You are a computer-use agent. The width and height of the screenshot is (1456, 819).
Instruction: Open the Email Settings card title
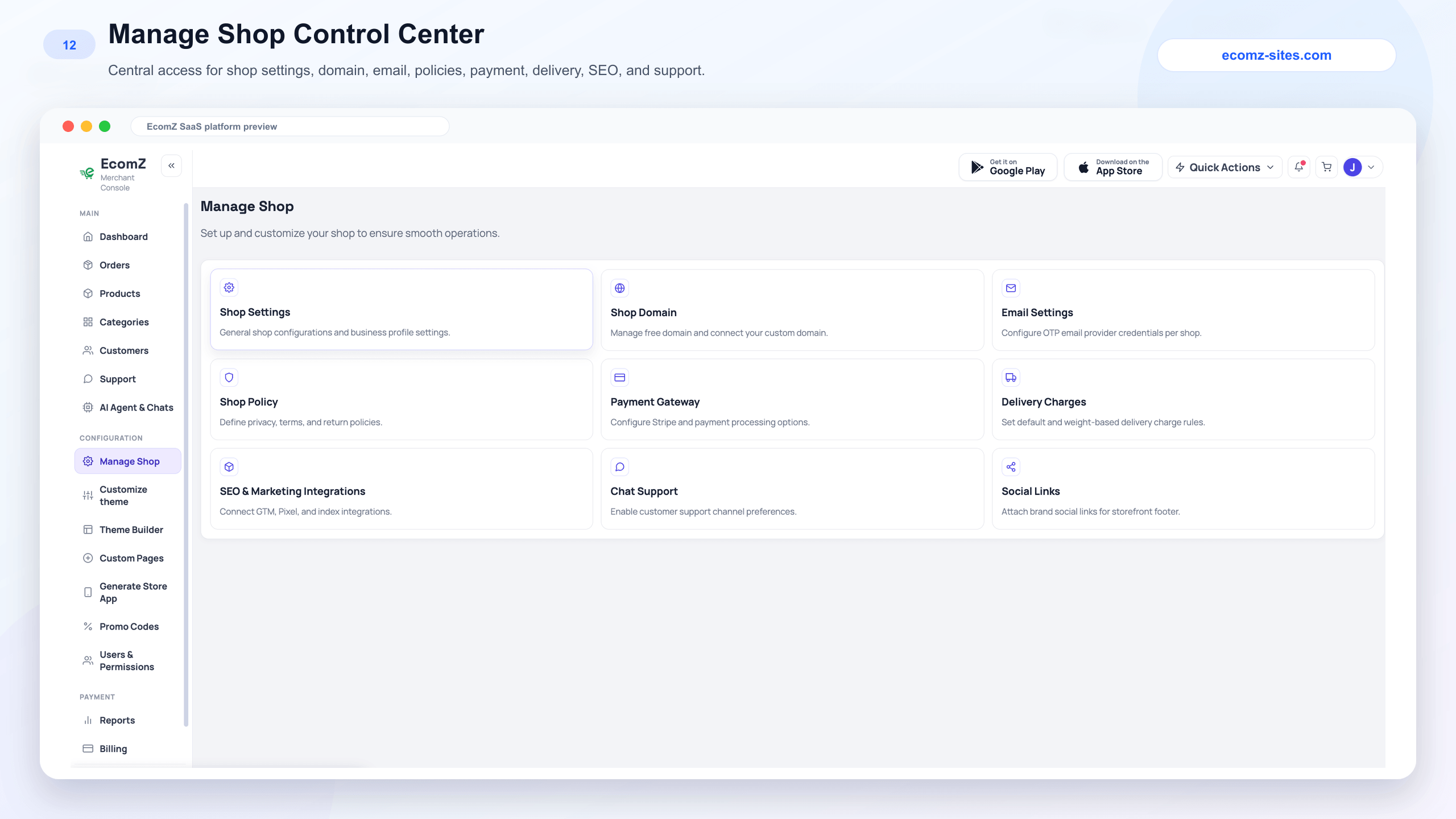tap(1037, 313)
